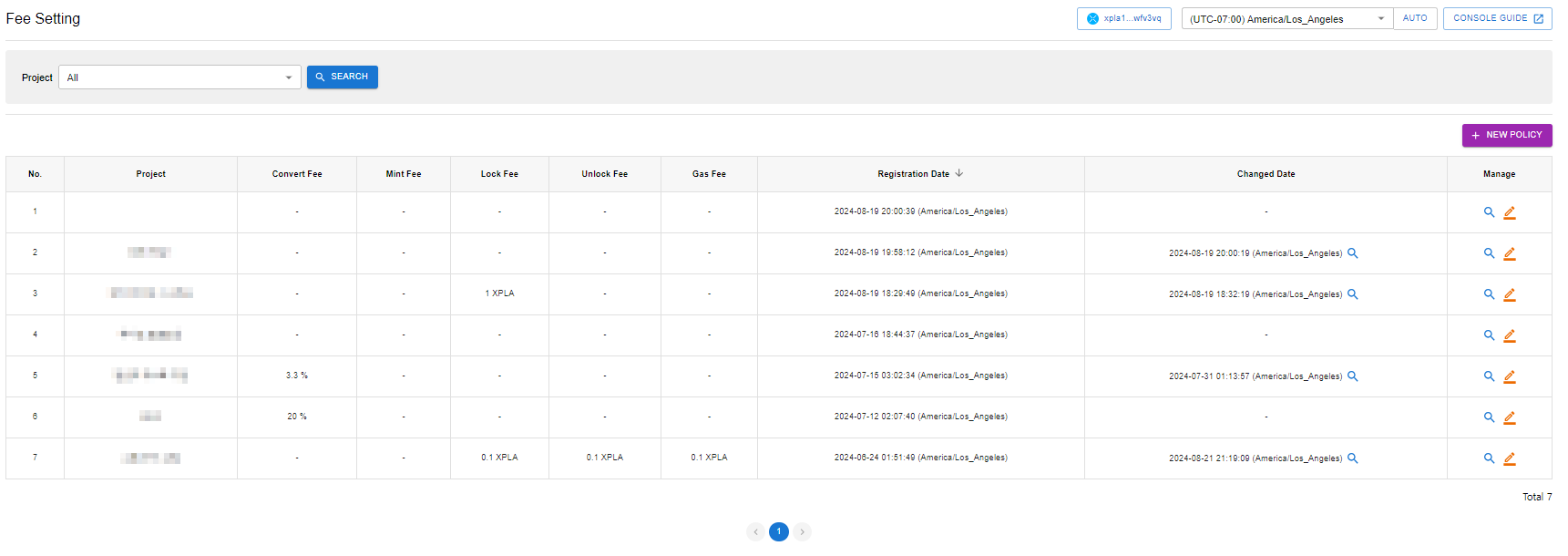Click the Convert Fee column header

pyautogui.click(x=297, y=174)
